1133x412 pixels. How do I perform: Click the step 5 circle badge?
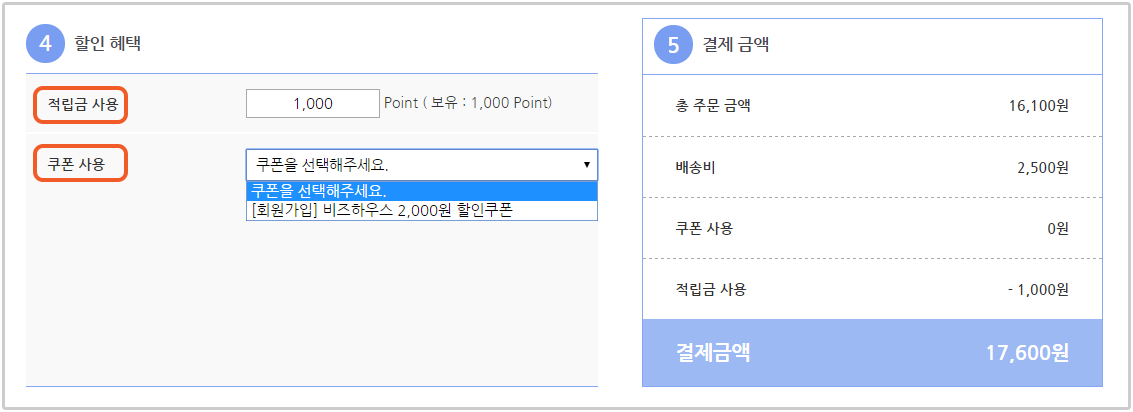coord(673,46)
